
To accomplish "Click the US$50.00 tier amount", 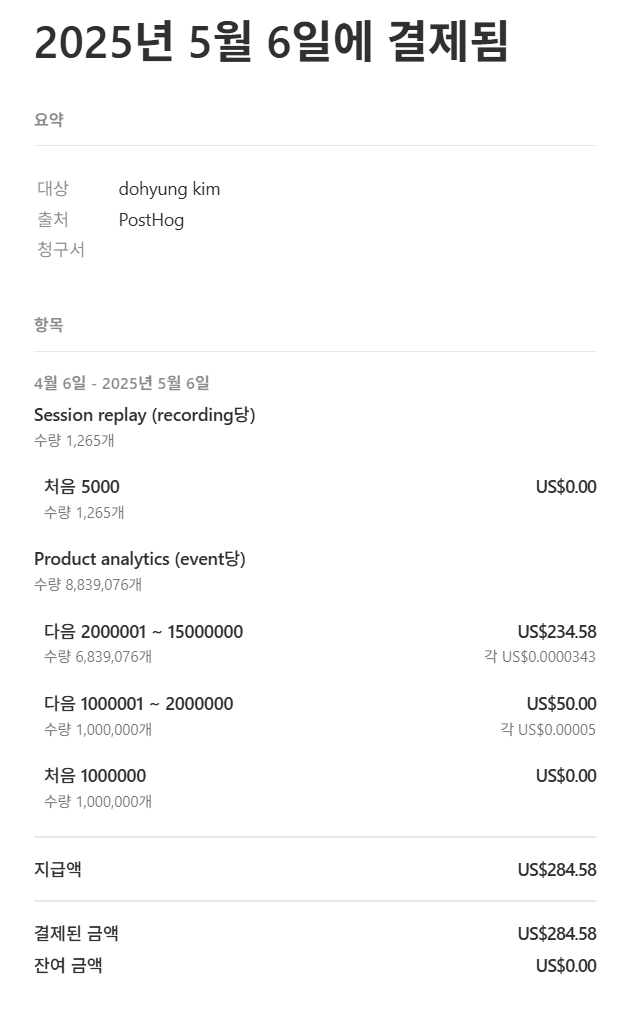I will pos(562,704).
